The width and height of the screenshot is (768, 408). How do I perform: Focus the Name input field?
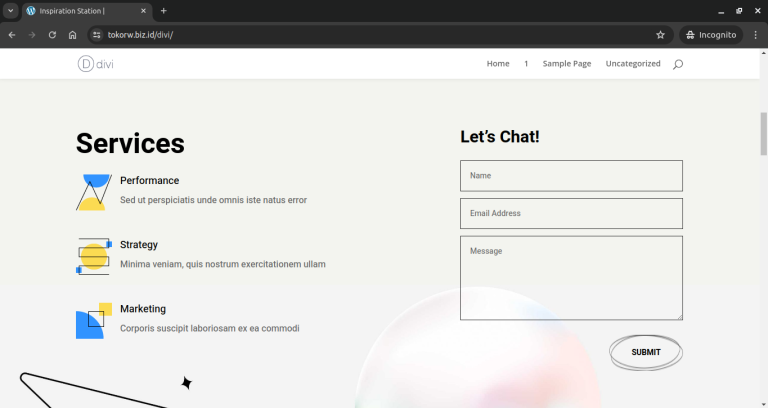tap(571, 176)
